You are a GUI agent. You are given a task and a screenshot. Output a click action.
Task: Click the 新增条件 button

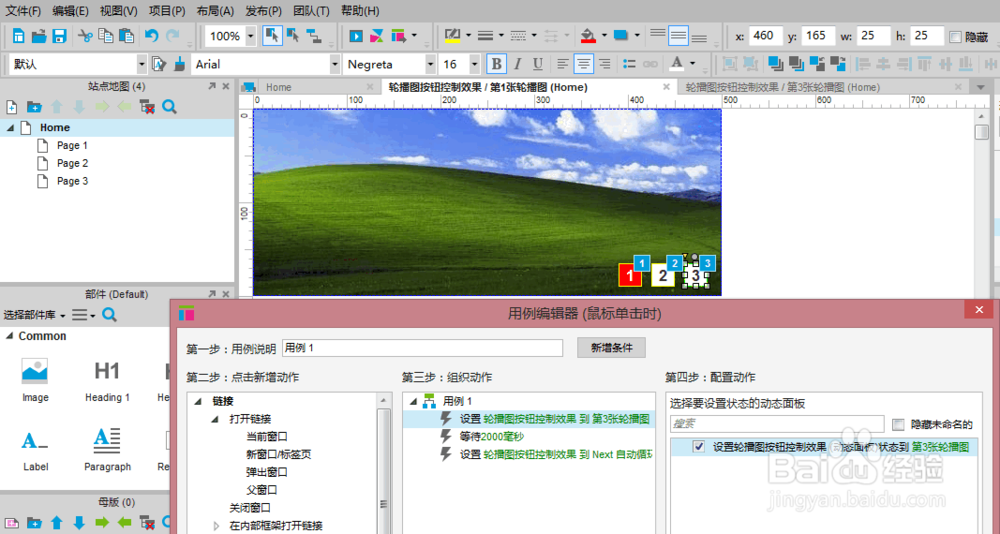[611, 348]
